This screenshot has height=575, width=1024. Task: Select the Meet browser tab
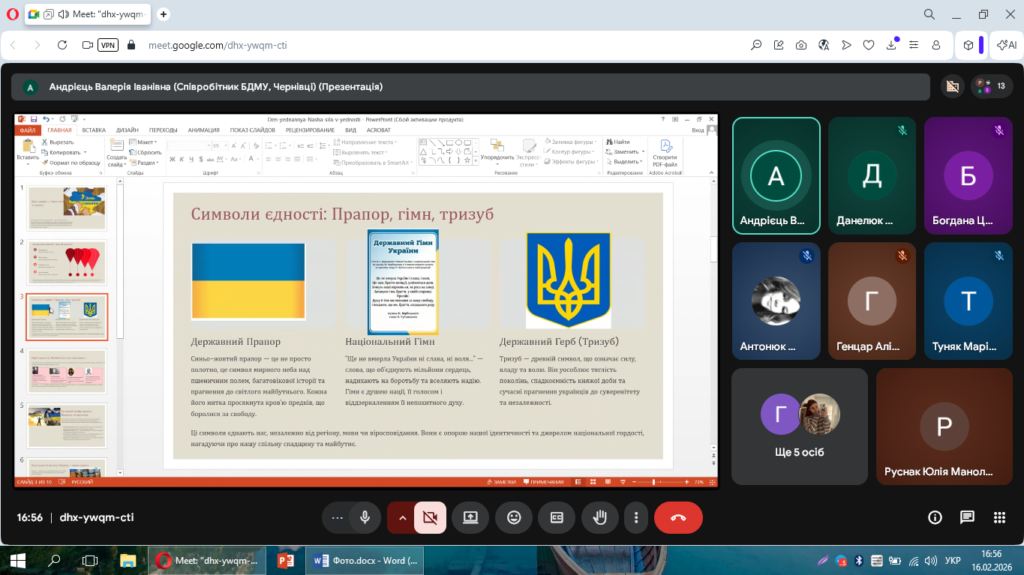87,15
